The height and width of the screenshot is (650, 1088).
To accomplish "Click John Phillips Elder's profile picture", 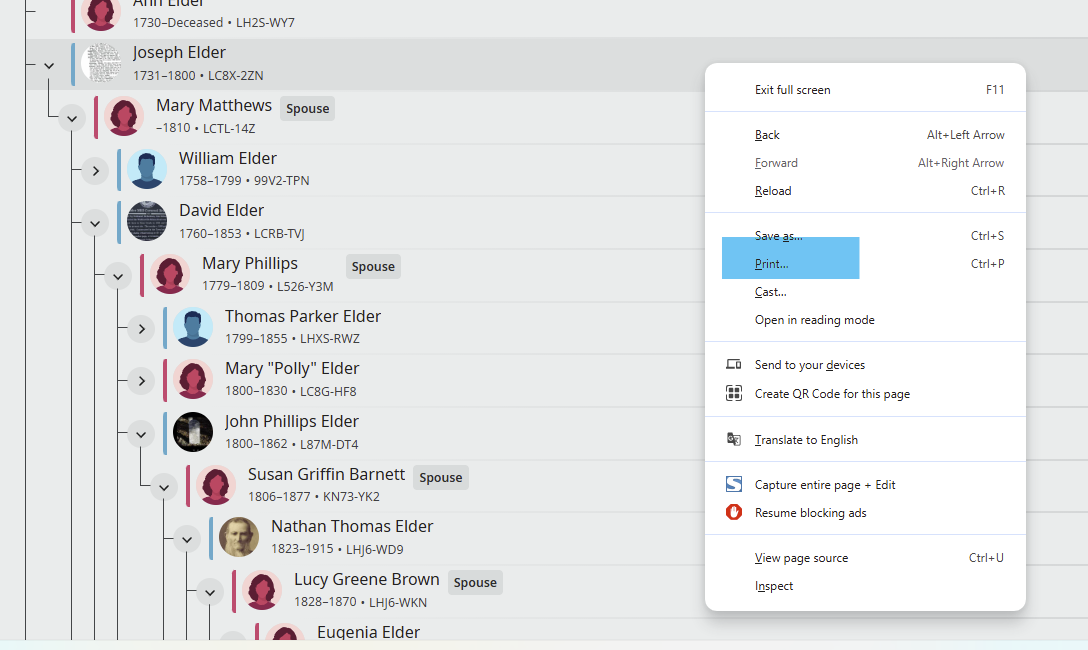I will pyautogui.click(x=193, y=431).
